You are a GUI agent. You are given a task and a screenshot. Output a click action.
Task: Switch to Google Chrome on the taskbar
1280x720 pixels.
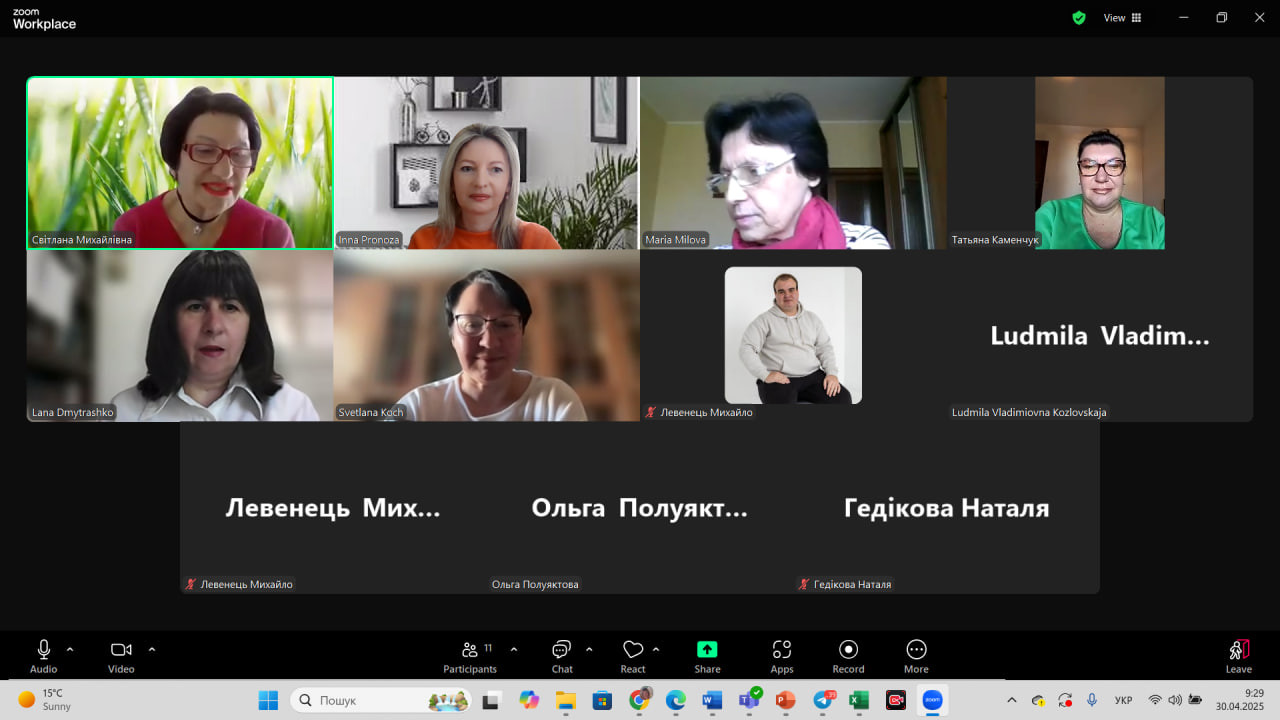coord(639,700)
